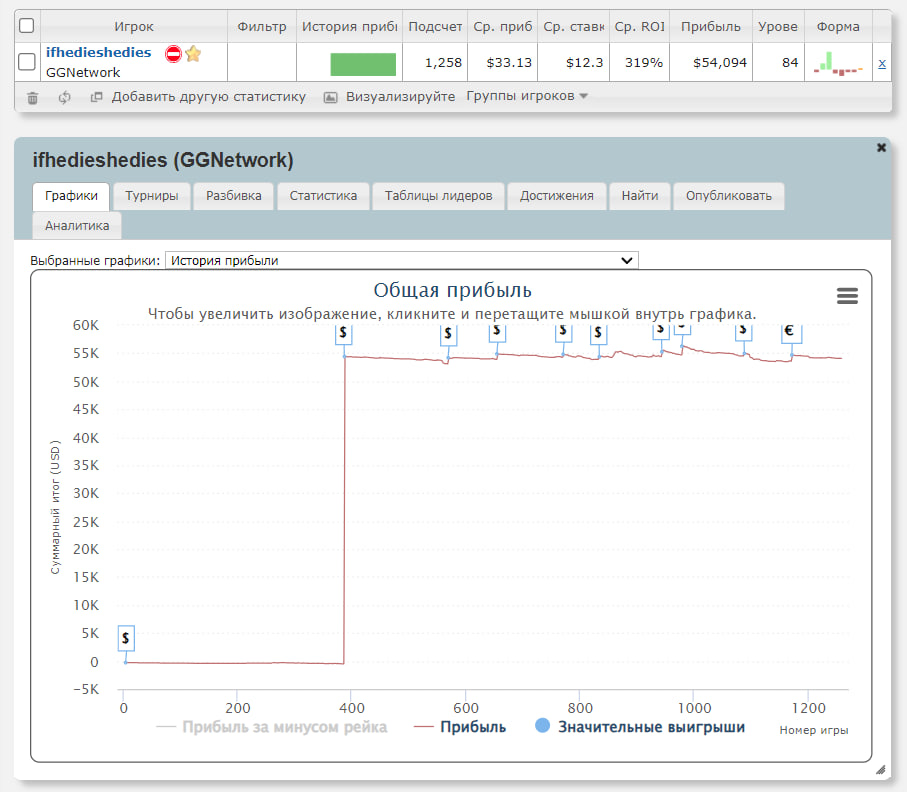The width and height of the screenshot is (907, 792).
Task: Click the euro win marker on chart
Action: 789,332
